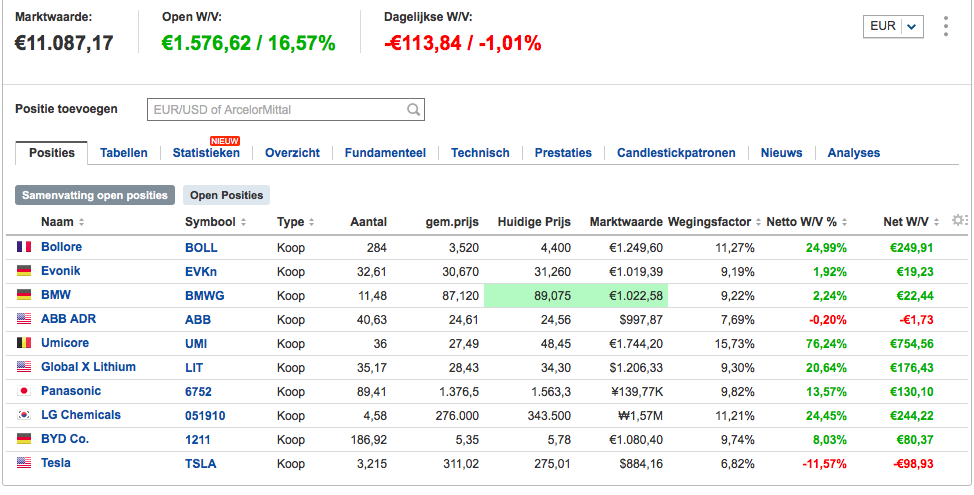
Task: Open the EUR currency dropdown
Action: (x=893, y=26)
